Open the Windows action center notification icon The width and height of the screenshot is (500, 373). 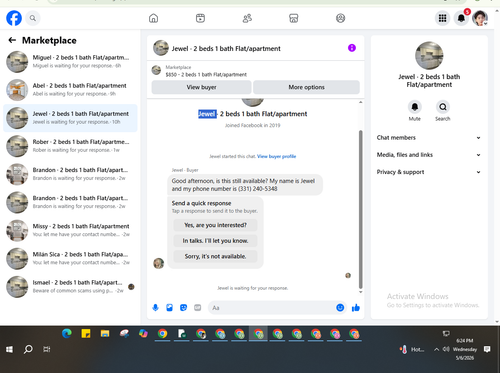pos(487,349)
